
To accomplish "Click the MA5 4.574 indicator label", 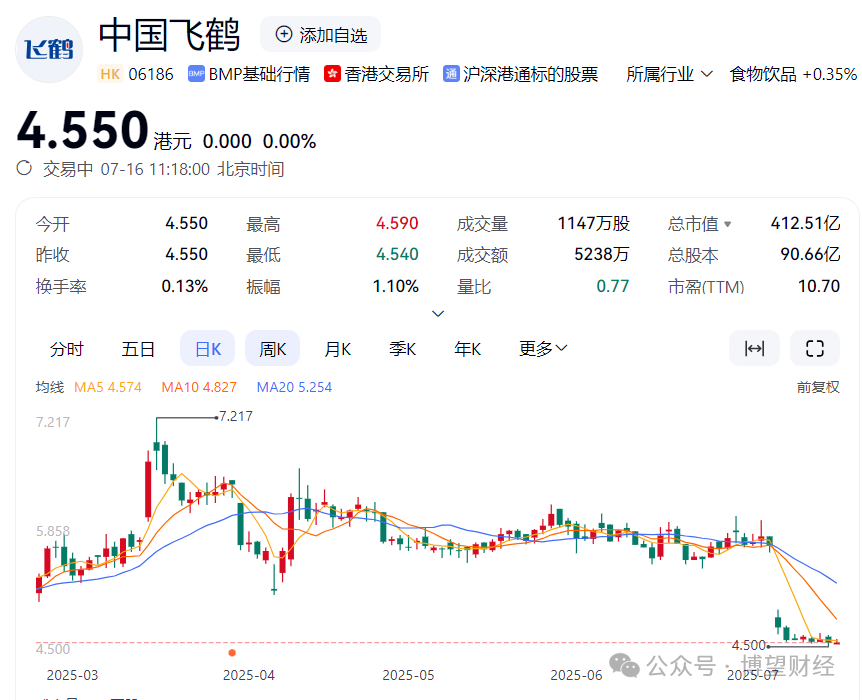I will click(108, 387).
